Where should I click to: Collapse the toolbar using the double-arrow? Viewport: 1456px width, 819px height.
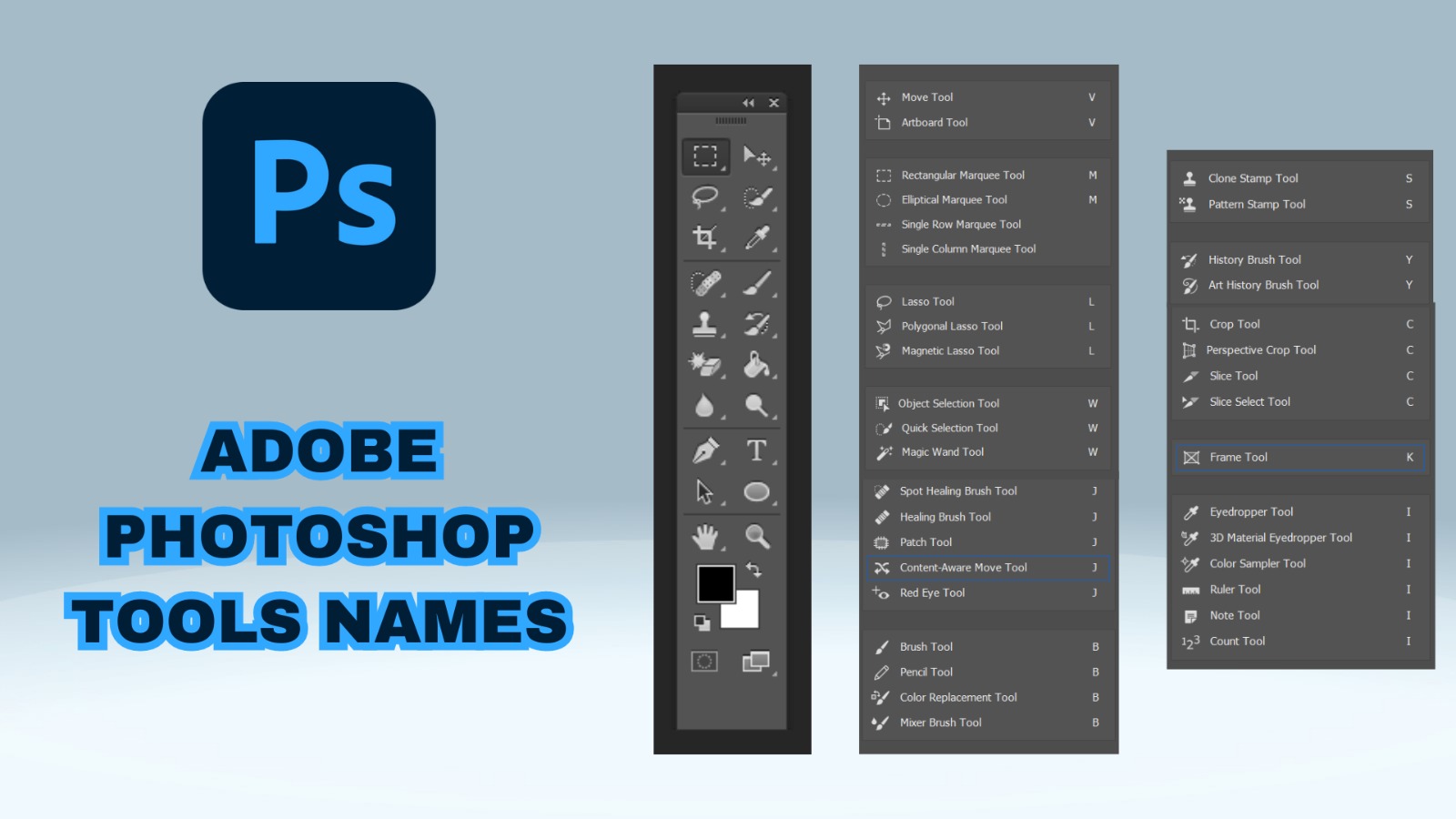click(747, 103)
